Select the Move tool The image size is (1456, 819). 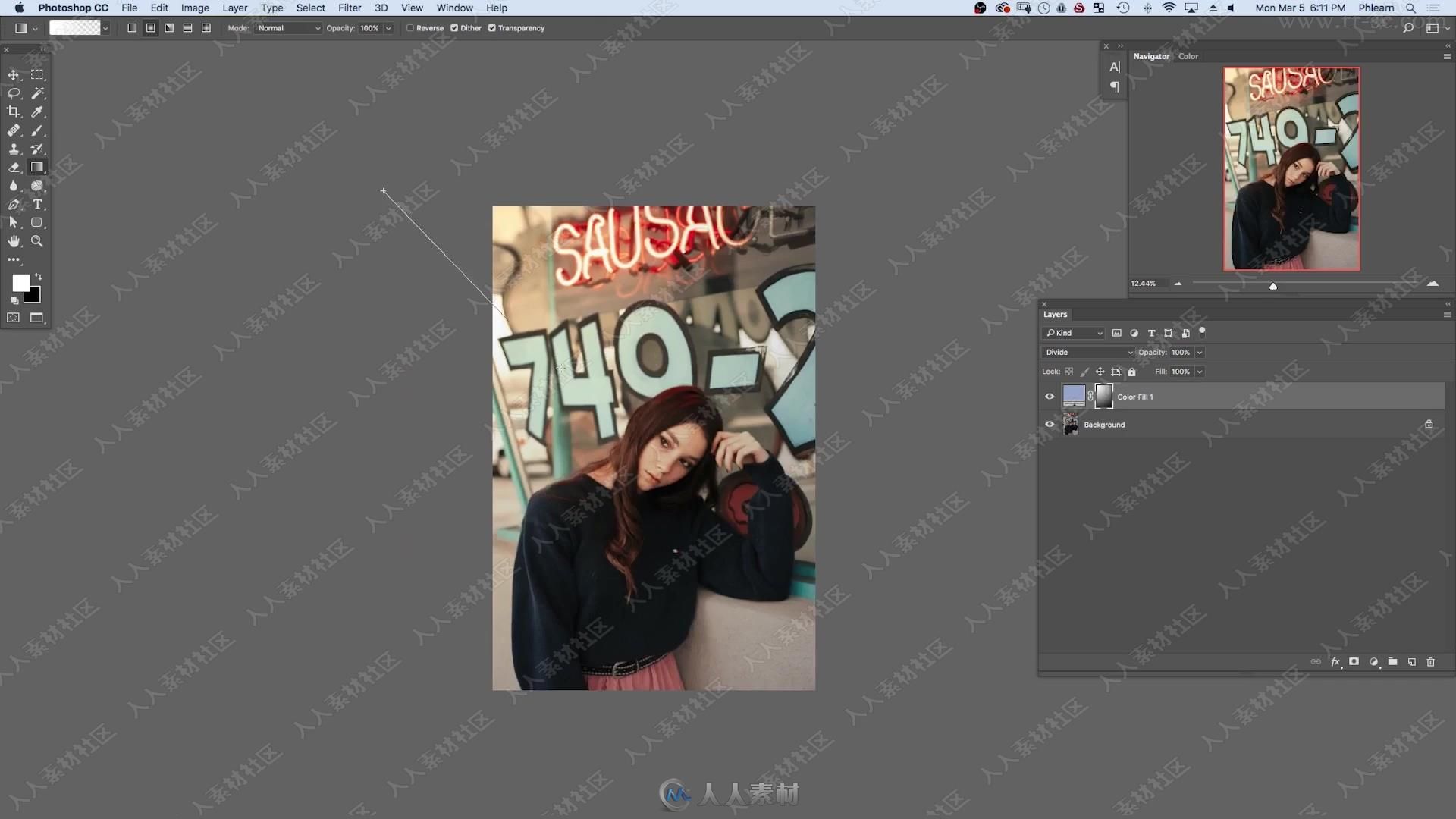[14, 75]
